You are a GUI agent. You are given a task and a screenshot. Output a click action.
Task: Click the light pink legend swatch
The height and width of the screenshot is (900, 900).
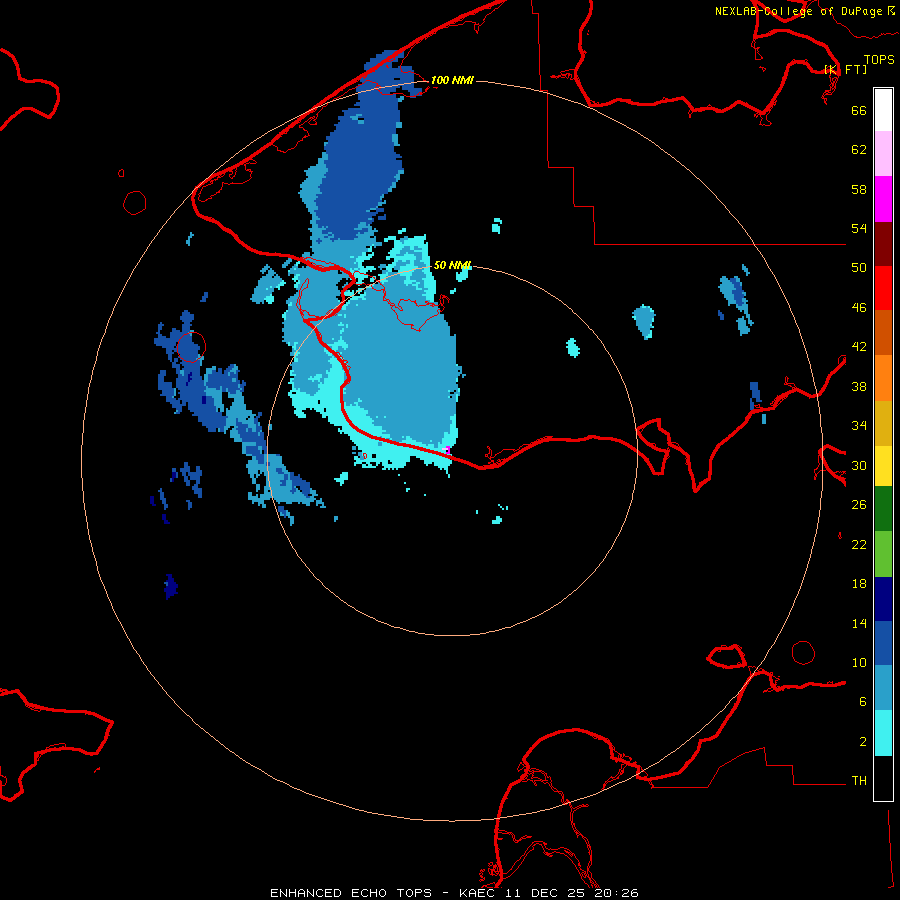[883, 154]
